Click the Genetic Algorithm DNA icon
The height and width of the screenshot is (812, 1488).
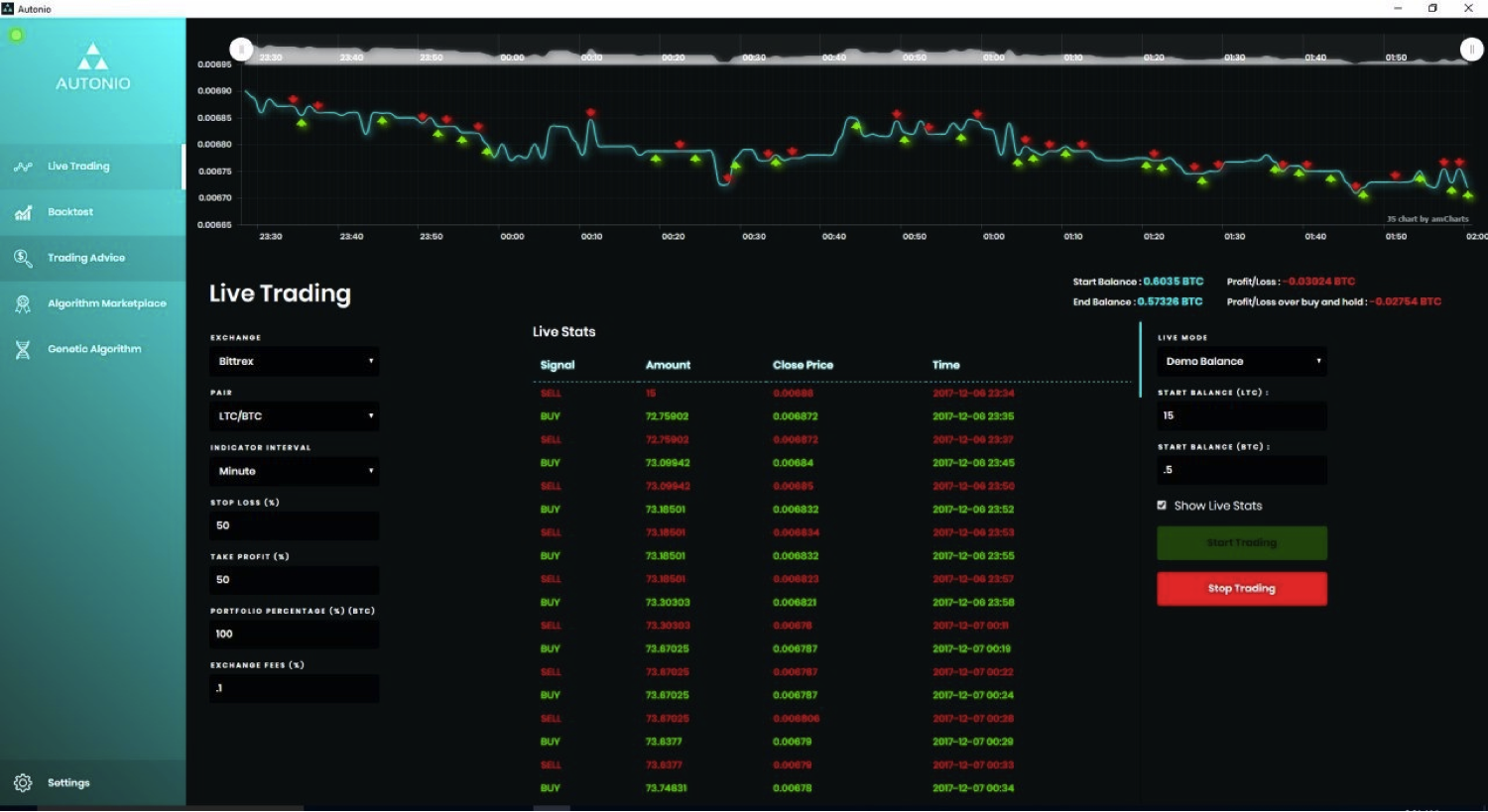pos(23,349)
